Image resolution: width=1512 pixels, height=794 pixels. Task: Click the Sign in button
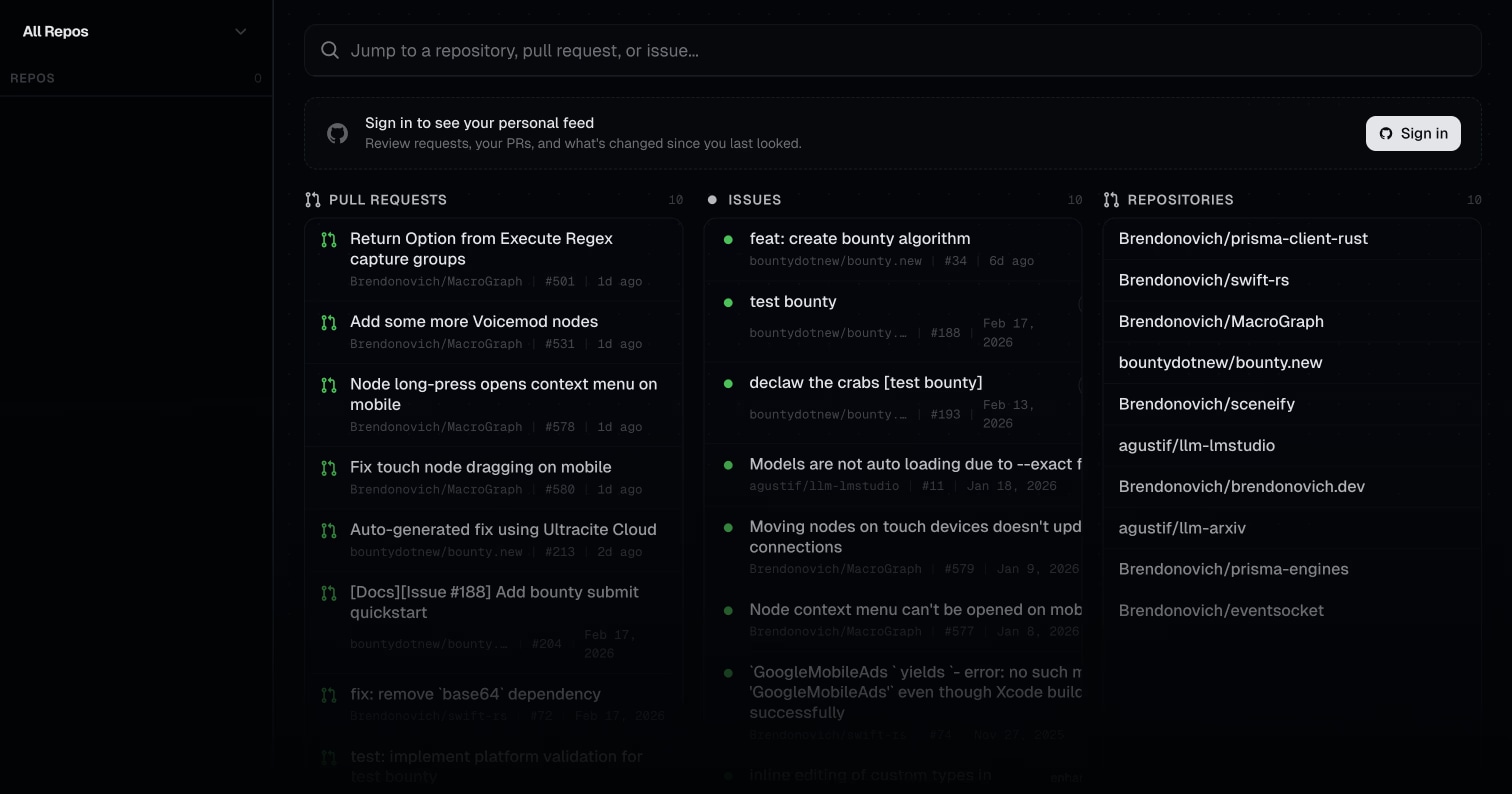click(x=1413, y=134)
